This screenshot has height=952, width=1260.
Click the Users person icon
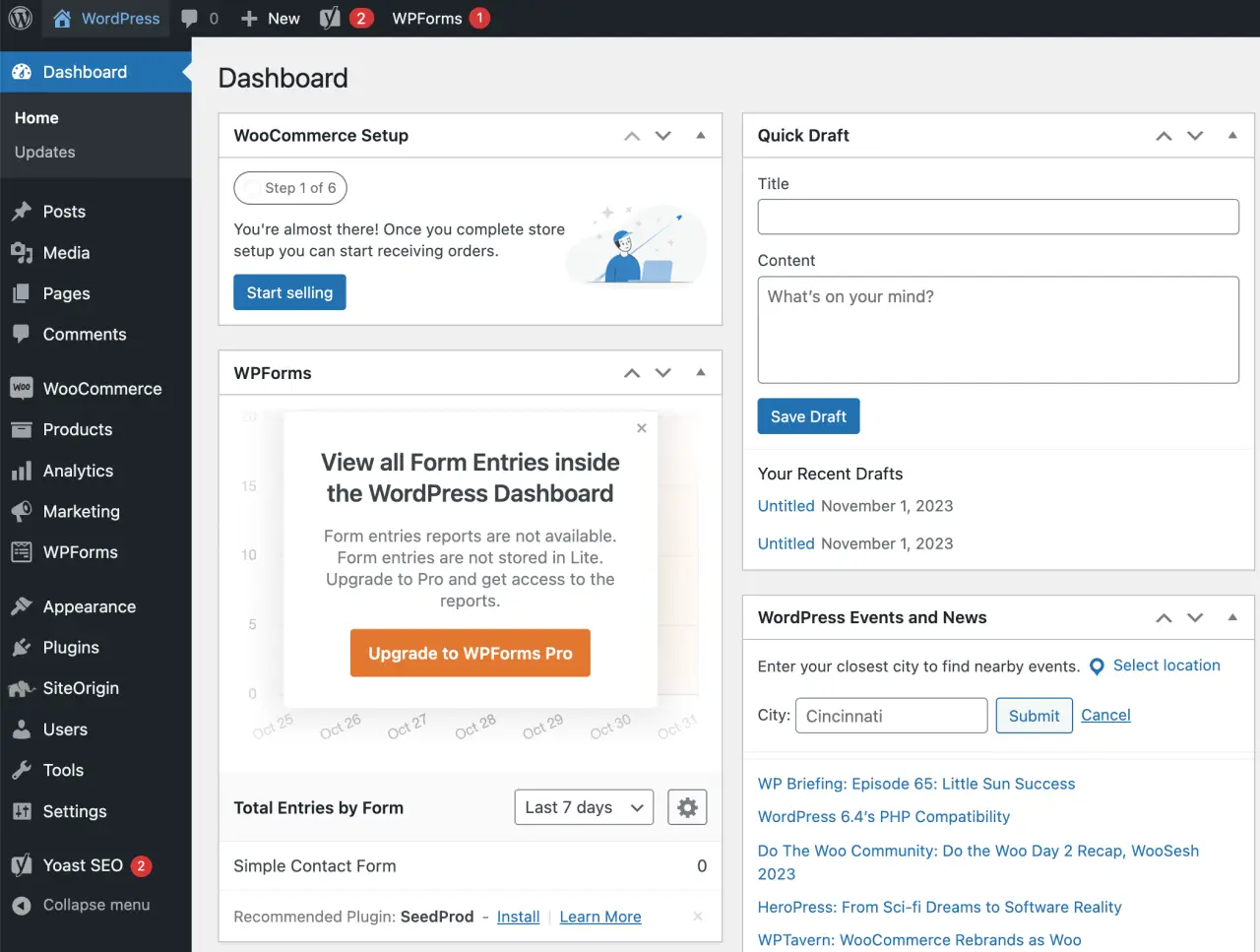pos(22,730)
